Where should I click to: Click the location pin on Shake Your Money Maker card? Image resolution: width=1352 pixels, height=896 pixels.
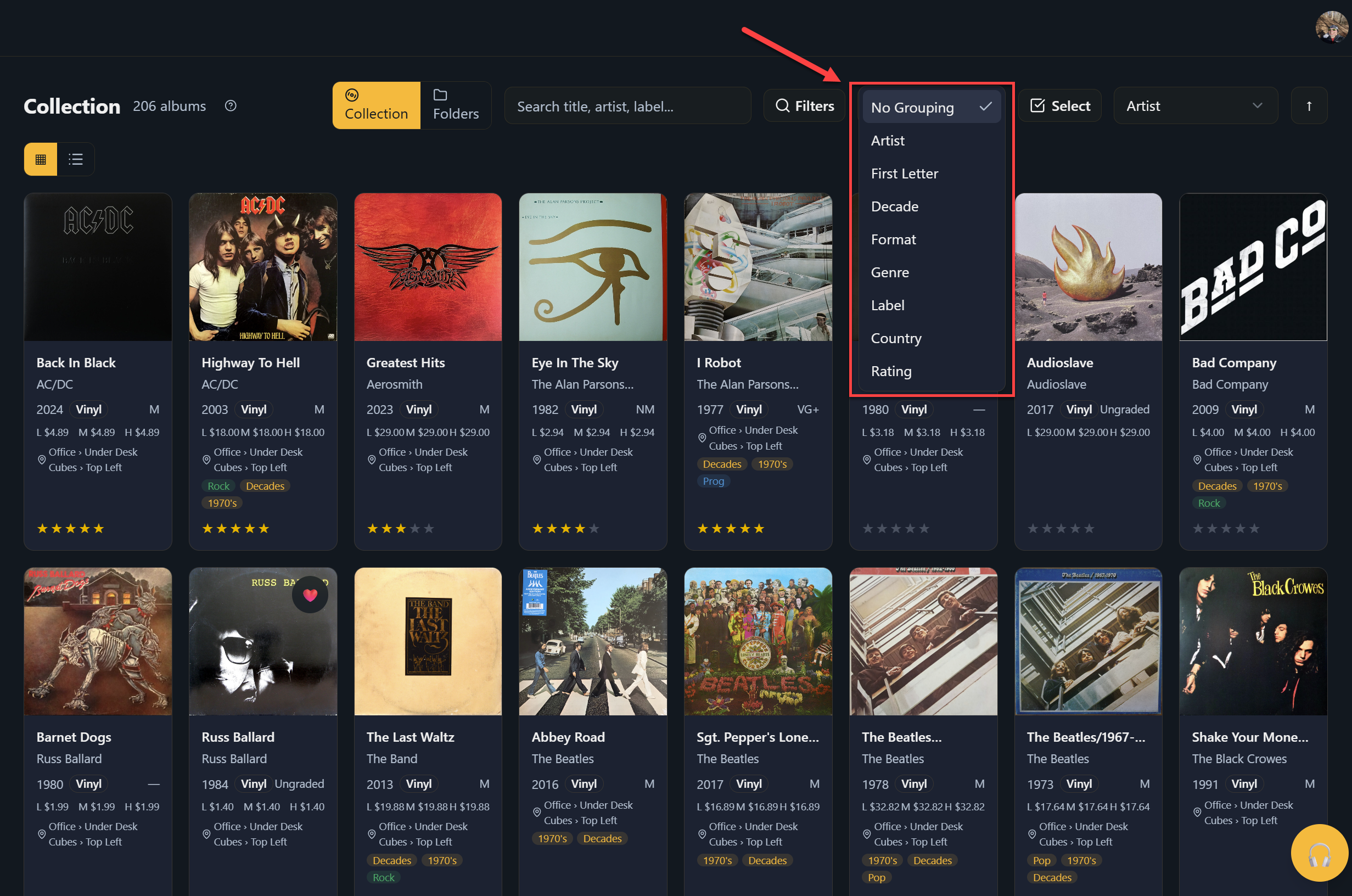[1197, 812]
